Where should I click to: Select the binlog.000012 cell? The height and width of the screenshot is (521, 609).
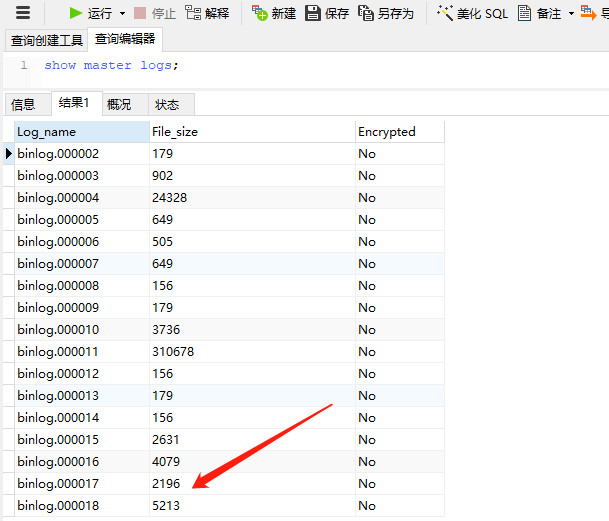[x=82, y=374]
